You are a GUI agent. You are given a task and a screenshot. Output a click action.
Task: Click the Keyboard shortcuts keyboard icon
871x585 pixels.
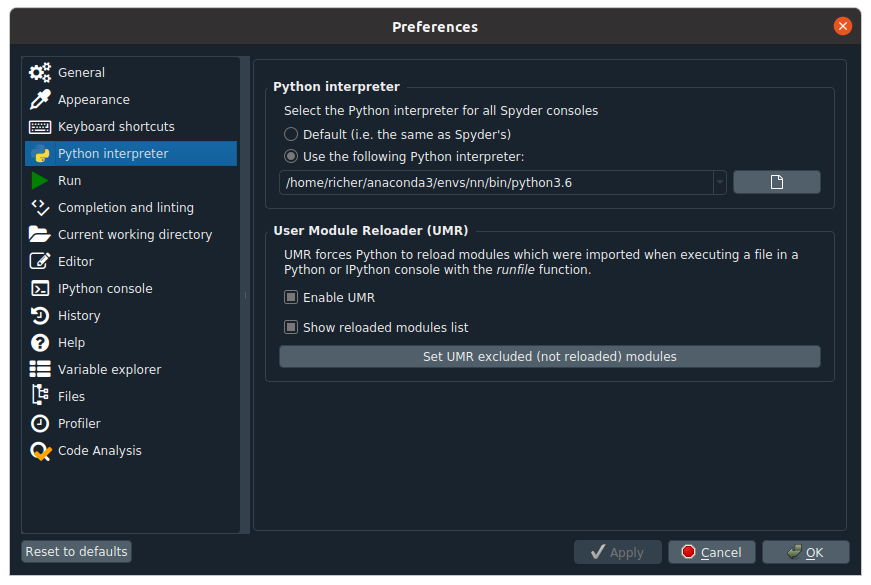(x=40, y=127)
